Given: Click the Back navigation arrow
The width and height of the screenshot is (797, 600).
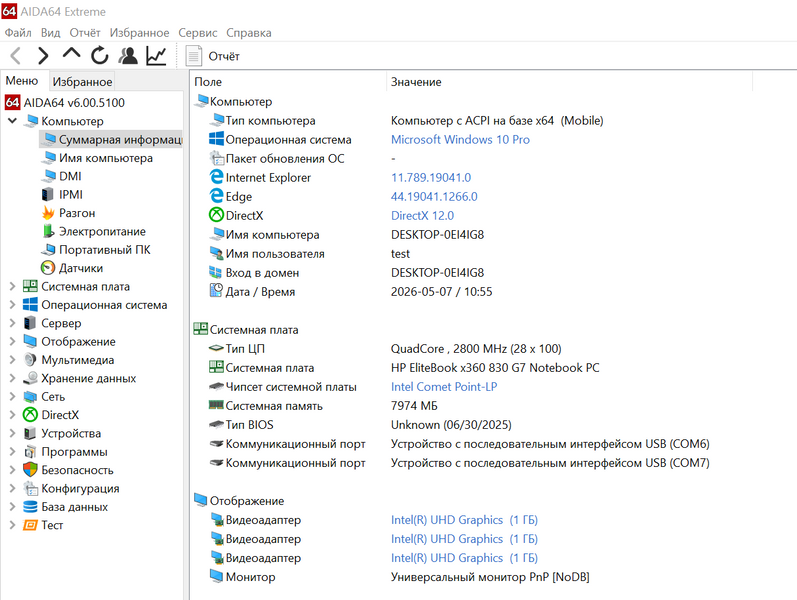Looking at the screenshot, I should 16,55.
